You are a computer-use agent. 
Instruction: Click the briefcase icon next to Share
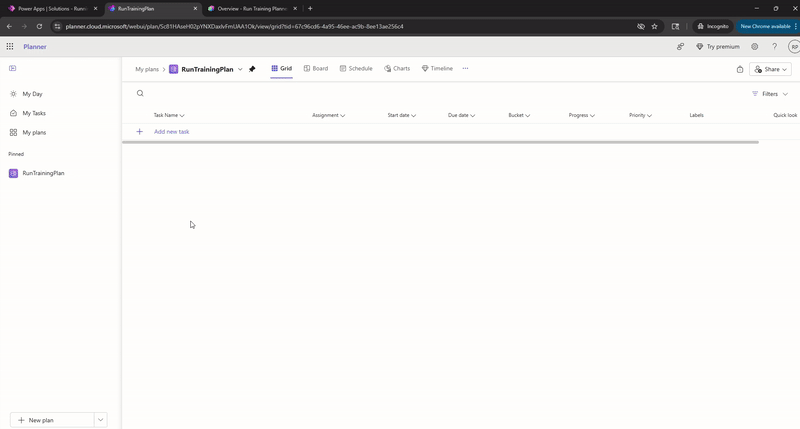[740, 69]
